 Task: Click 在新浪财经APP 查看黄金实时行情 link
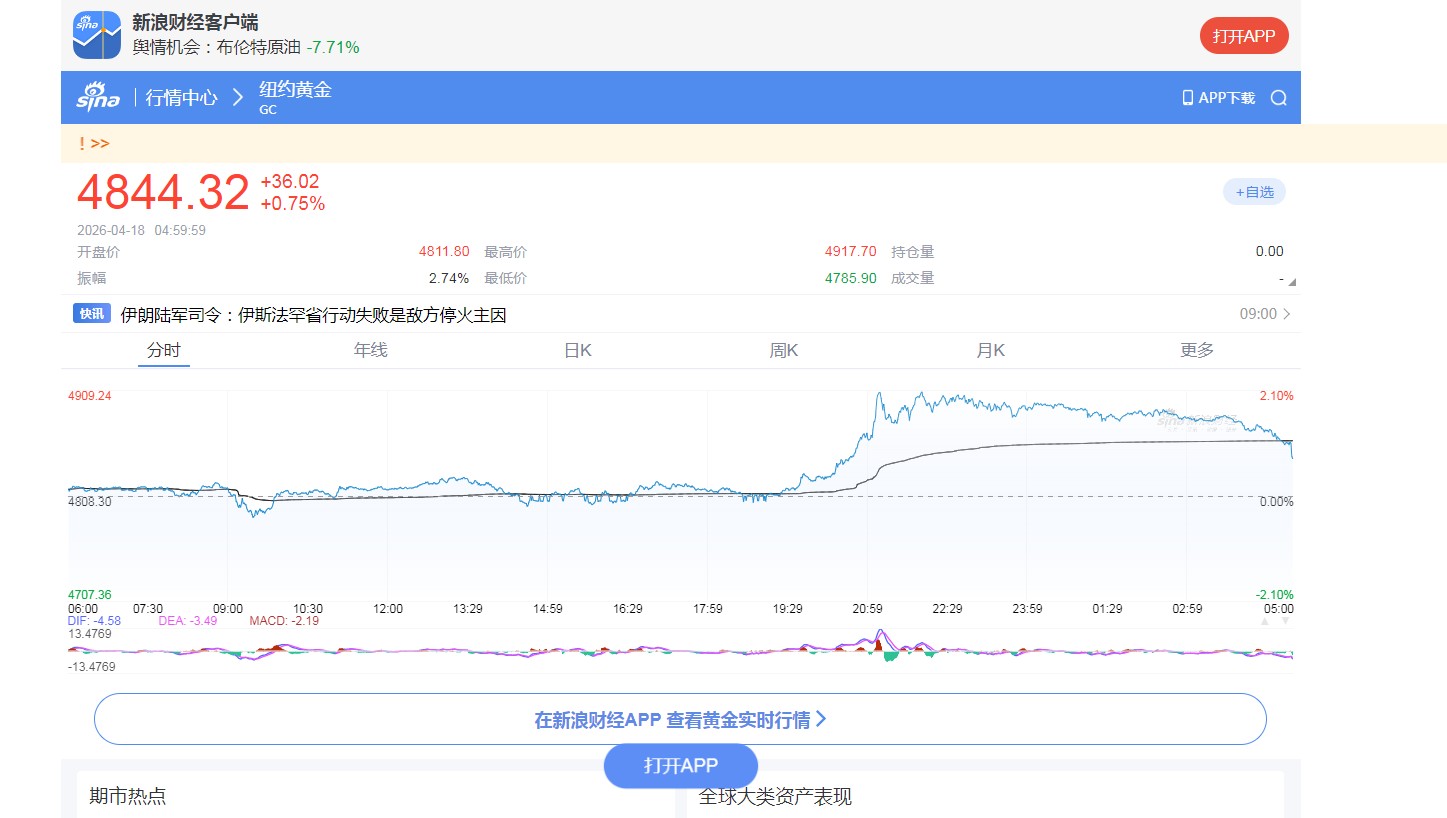pyautogui.click(x=679, y=718)
